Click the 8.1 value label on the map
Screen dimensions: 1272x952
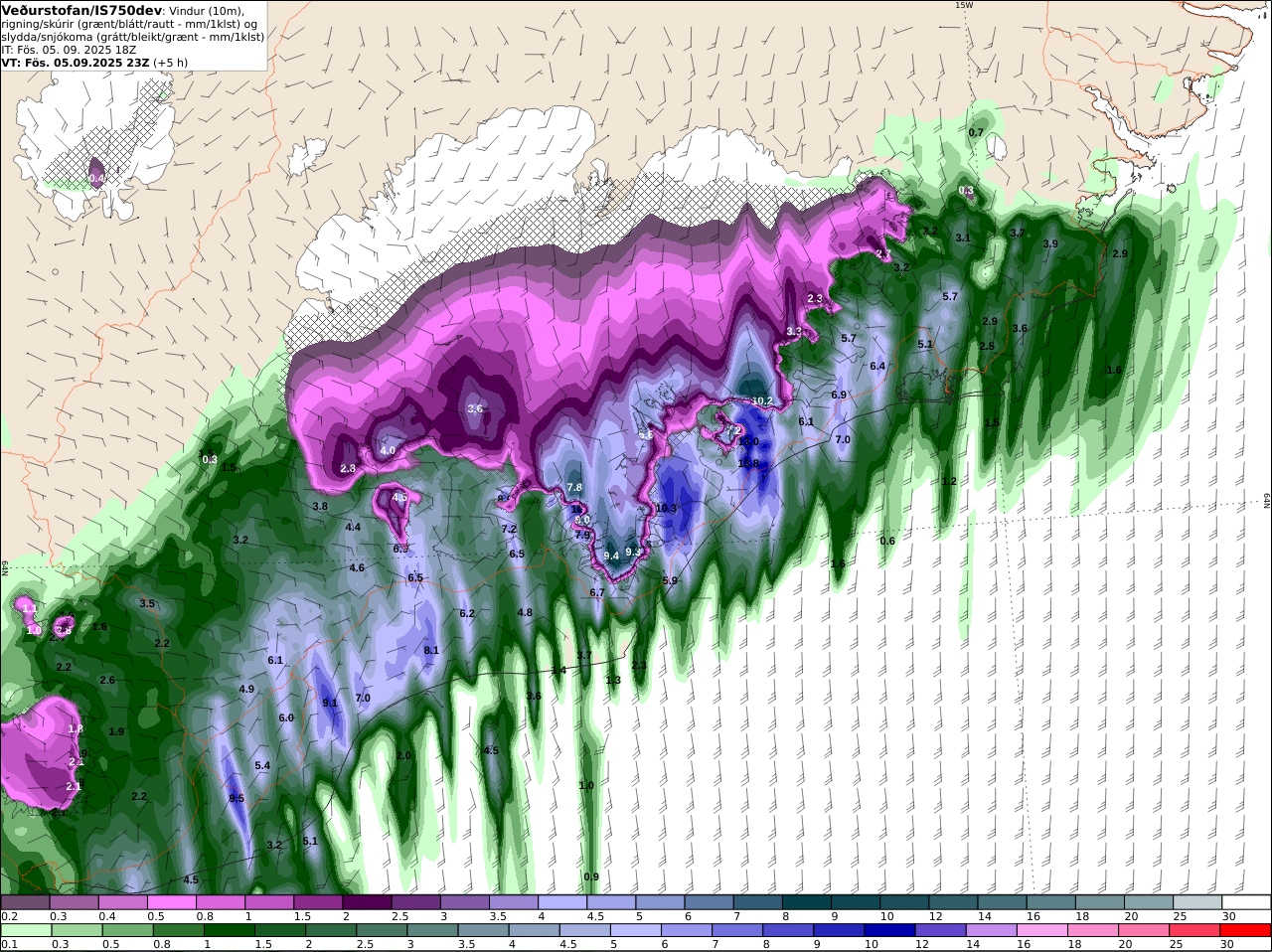(x=431, y=650)
